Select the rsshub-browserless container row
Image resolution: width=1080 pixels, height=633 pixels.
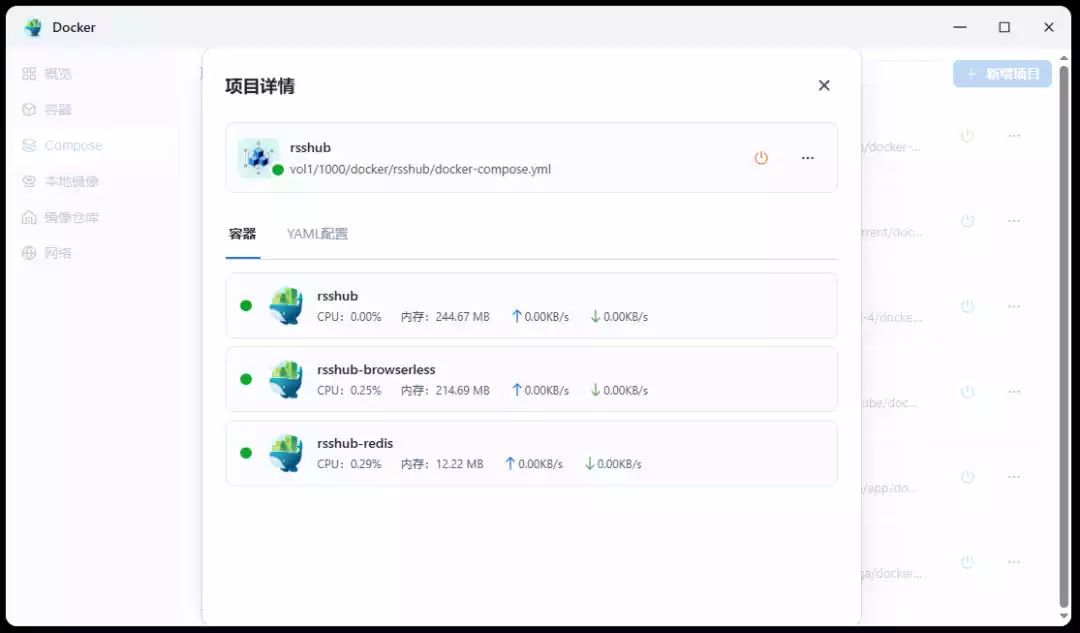click(531, 379)
